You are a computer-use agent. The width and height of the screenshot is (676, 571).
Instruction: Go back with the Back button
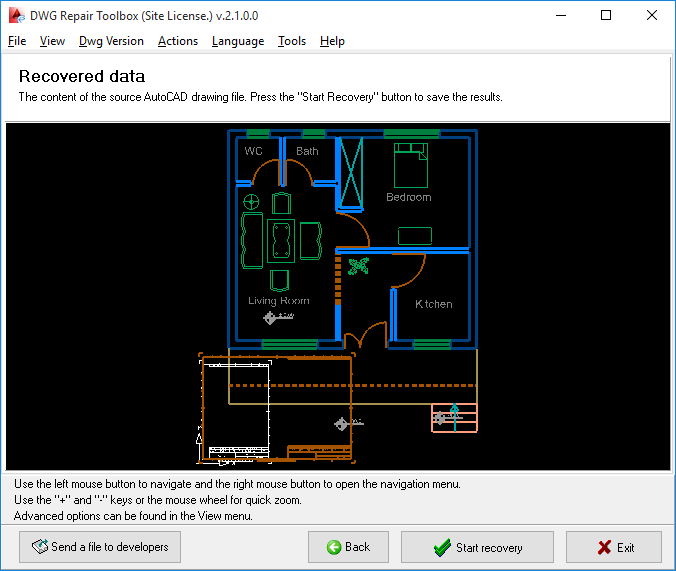pos(348,547)
